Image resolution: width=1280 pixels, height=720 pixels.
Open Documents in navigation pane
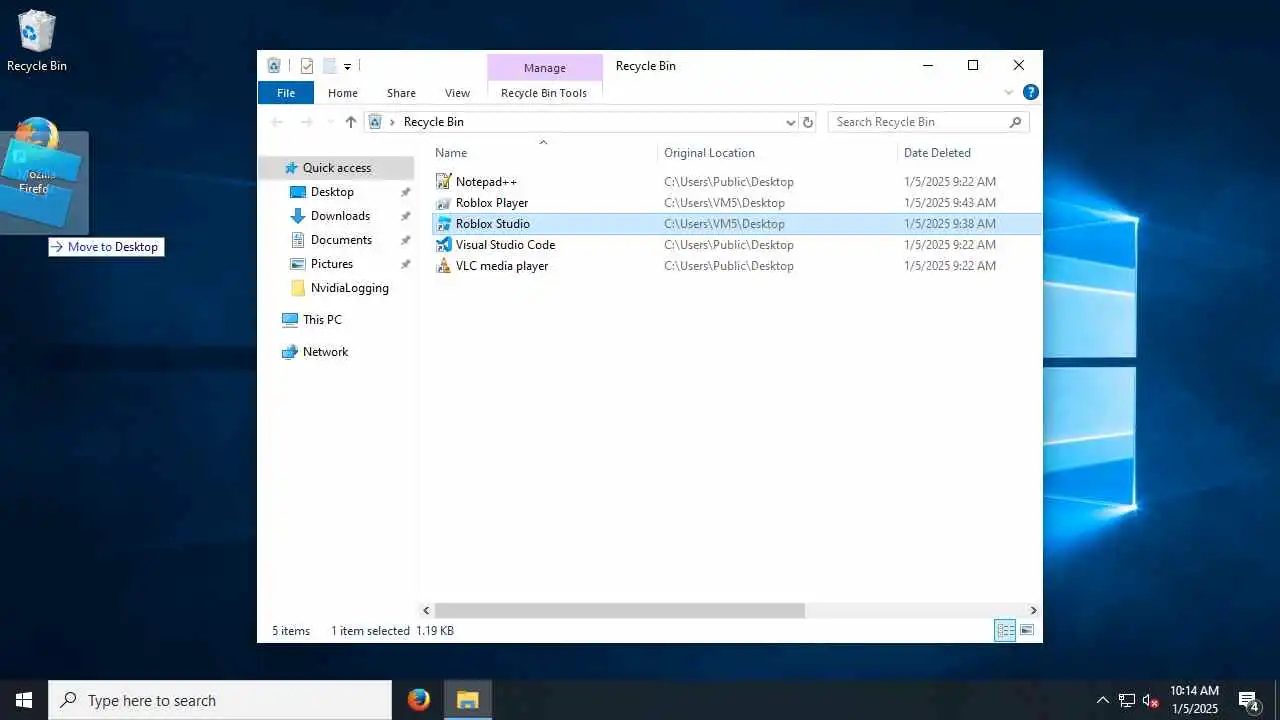pyautogui.click(x=341, y=240)
